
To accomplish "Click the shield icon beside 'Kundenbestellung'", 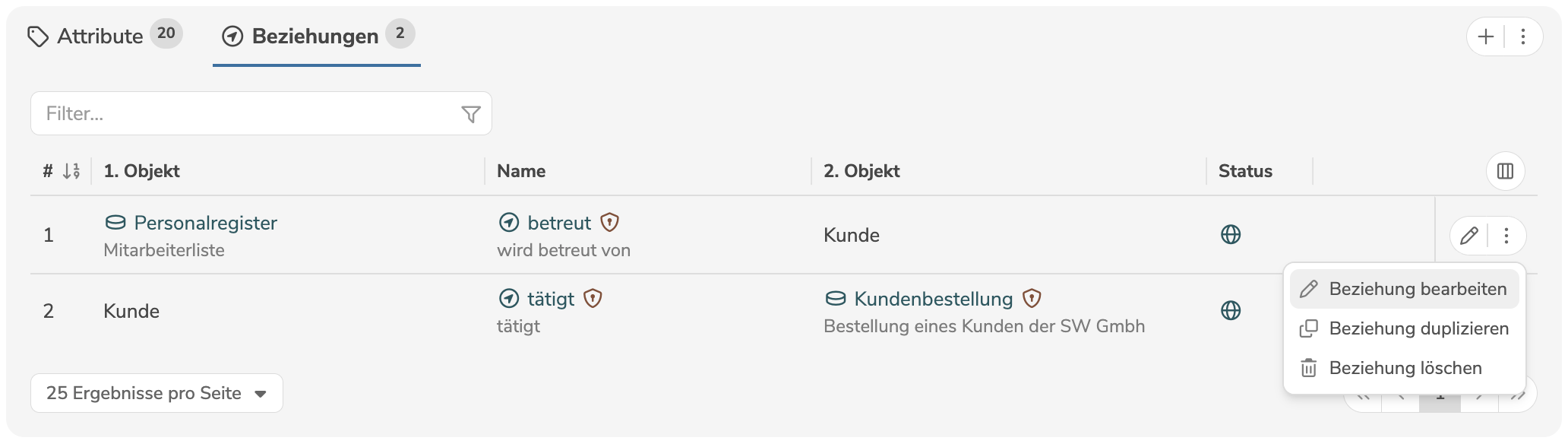I will tap(1032, 298).
